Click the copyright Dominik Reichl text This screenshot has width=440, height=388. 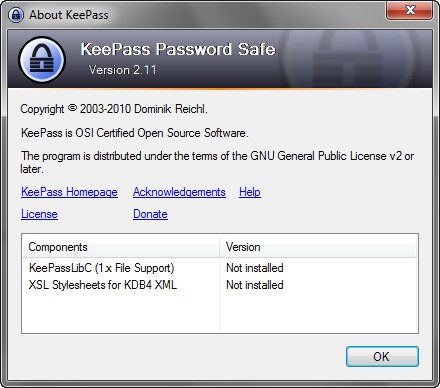[x=114, y=109]
